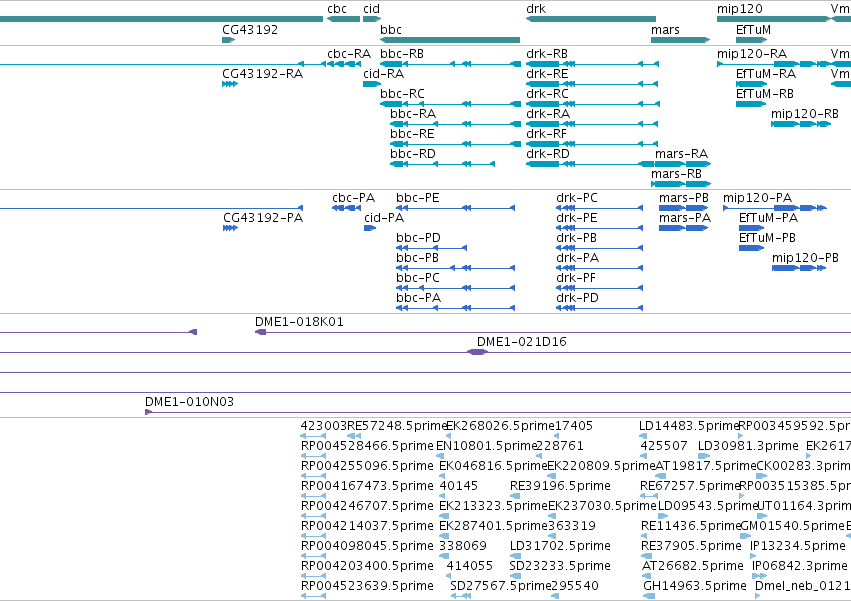This screenshot has width=851, height=601.
Task: Click the bbc-RA transcript label
Action: tap(412, 114)
